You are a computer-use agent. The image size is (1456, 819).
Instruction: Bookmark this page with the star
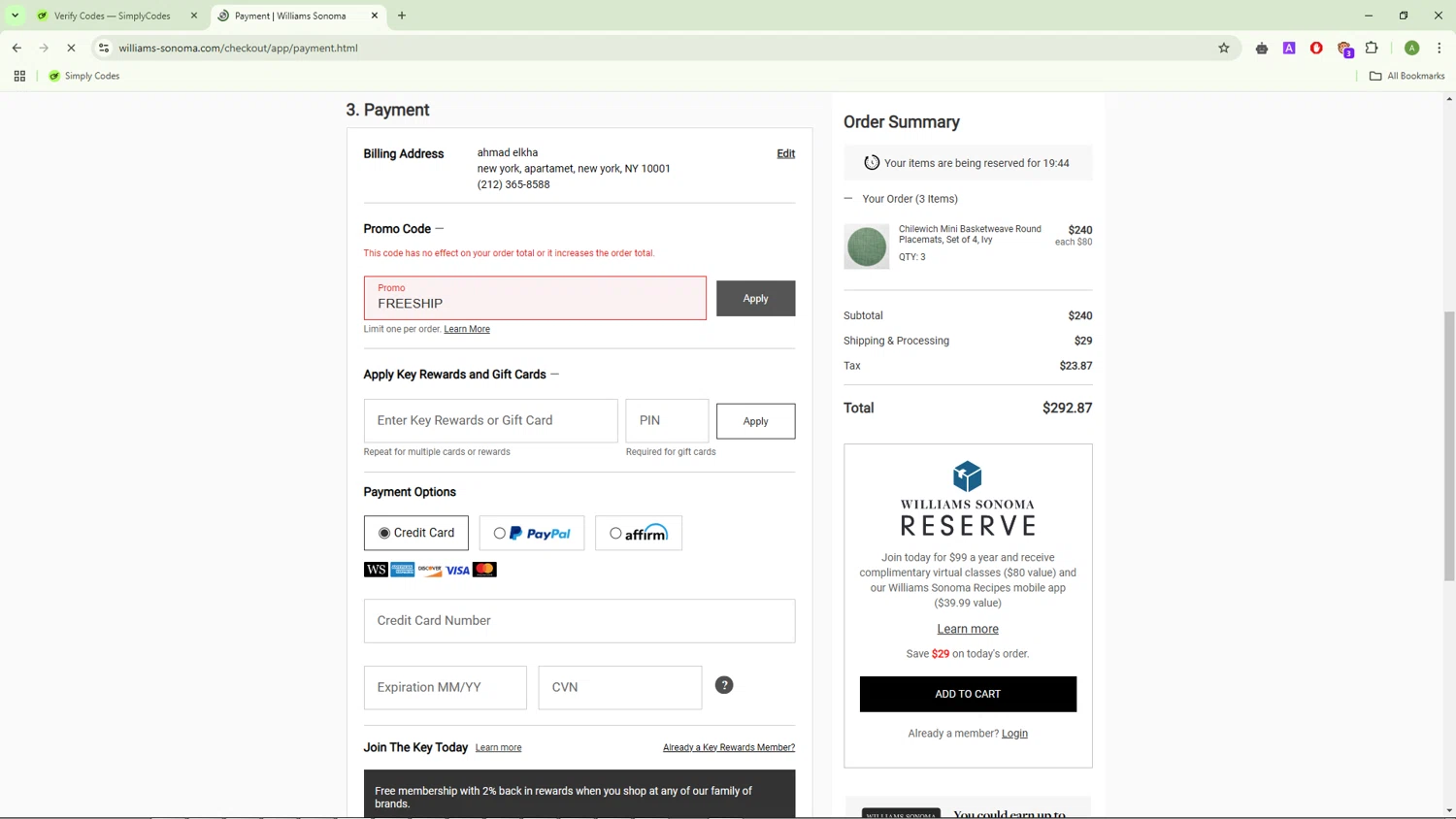(x=1224, y=48)
